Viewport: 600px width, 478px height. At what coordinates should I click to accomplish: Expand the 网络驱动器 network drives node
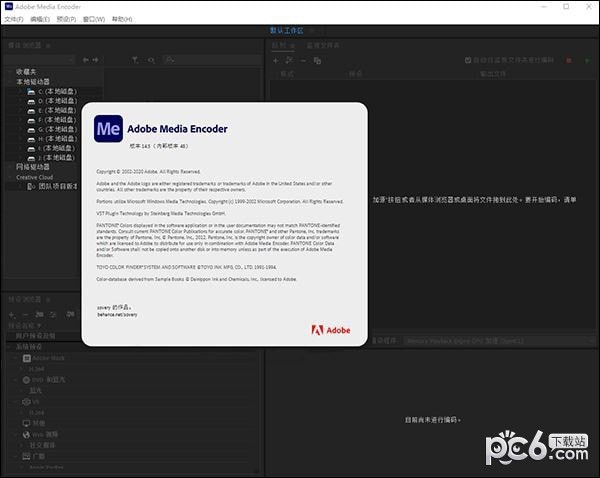pyautogui.click(x=10, y=167)
